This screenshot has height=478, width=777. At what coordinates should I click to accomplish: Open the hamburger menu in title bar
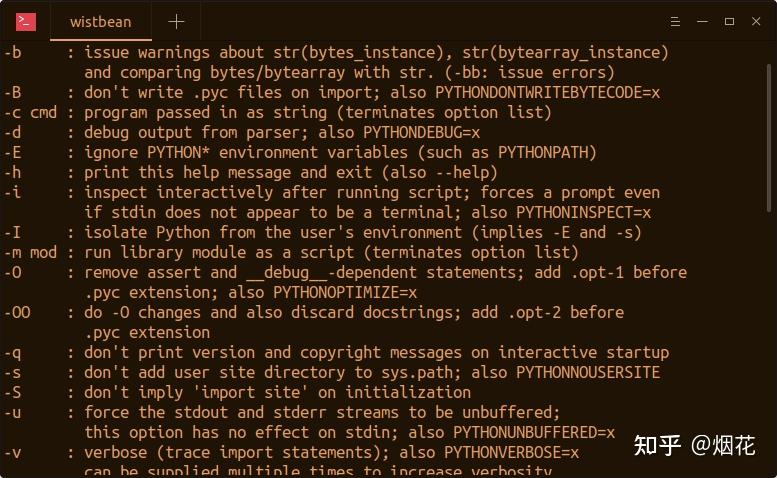click(675, 21)
